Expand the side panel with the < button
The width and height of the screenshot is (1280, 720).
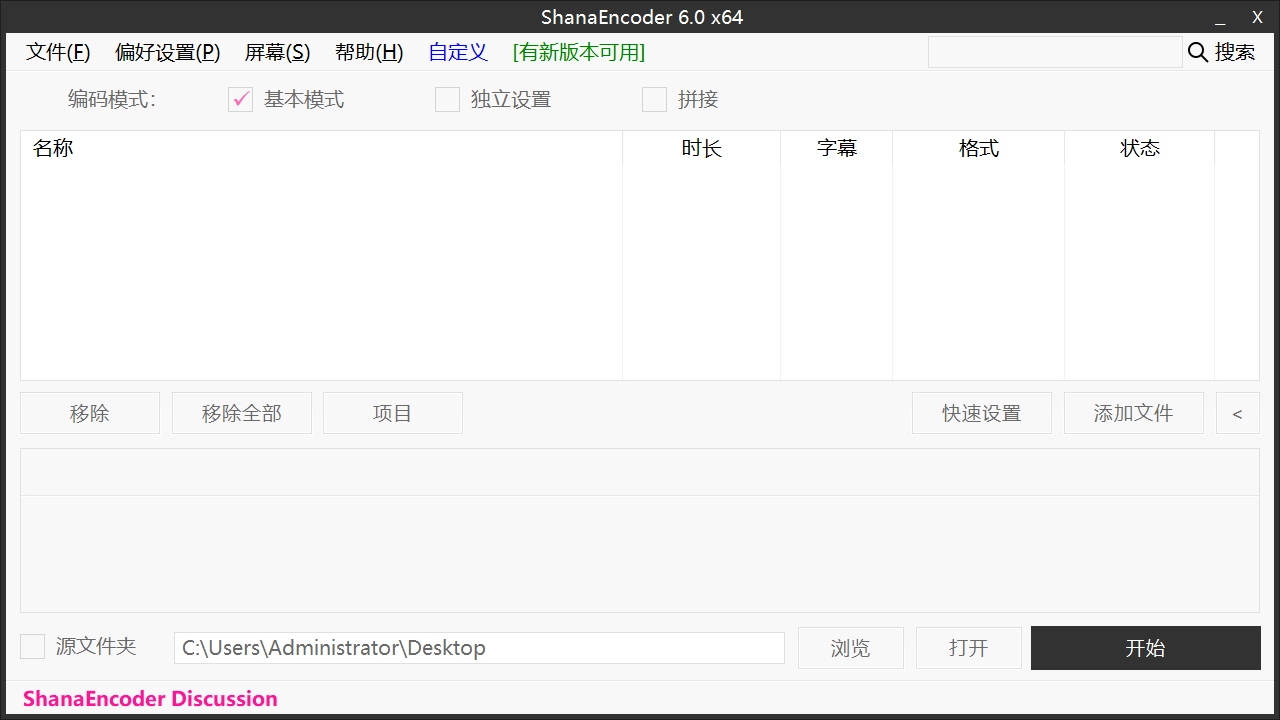tap(1238, 413)
